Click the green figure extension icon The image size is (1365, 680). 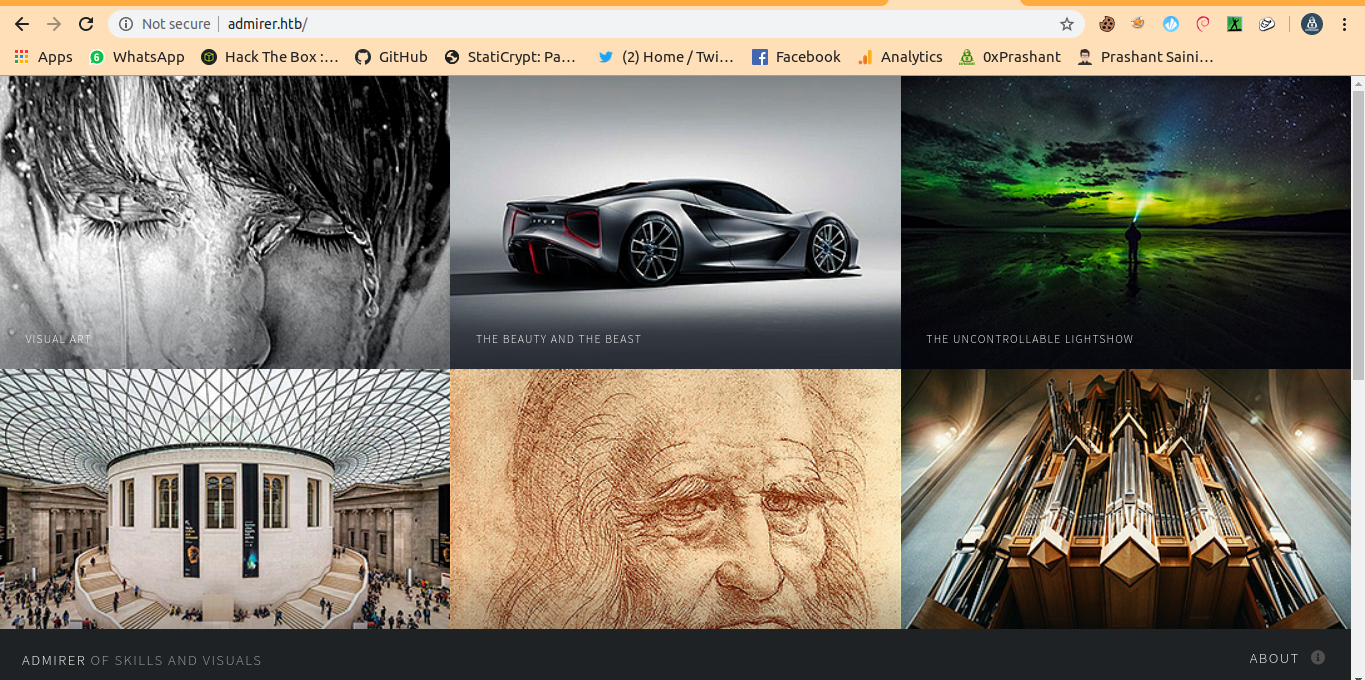click(1235, 24)
